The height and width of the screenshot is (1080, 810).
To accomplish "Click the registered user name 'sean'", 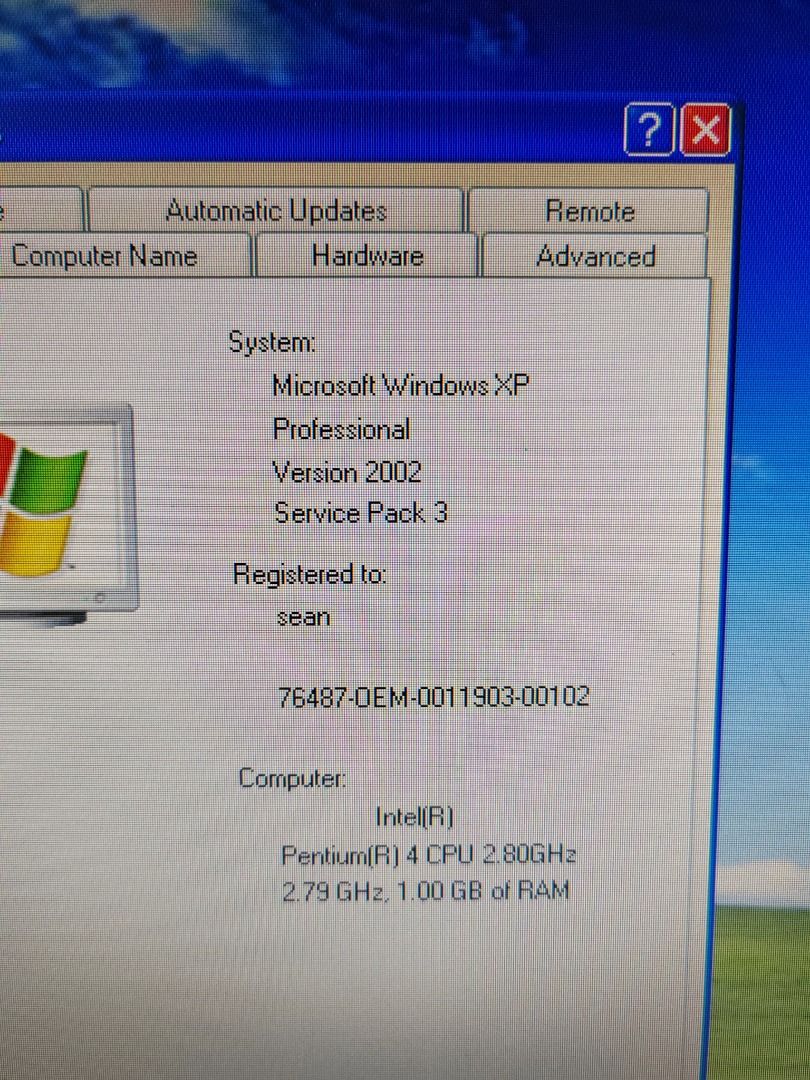I will tap(303, 617).
